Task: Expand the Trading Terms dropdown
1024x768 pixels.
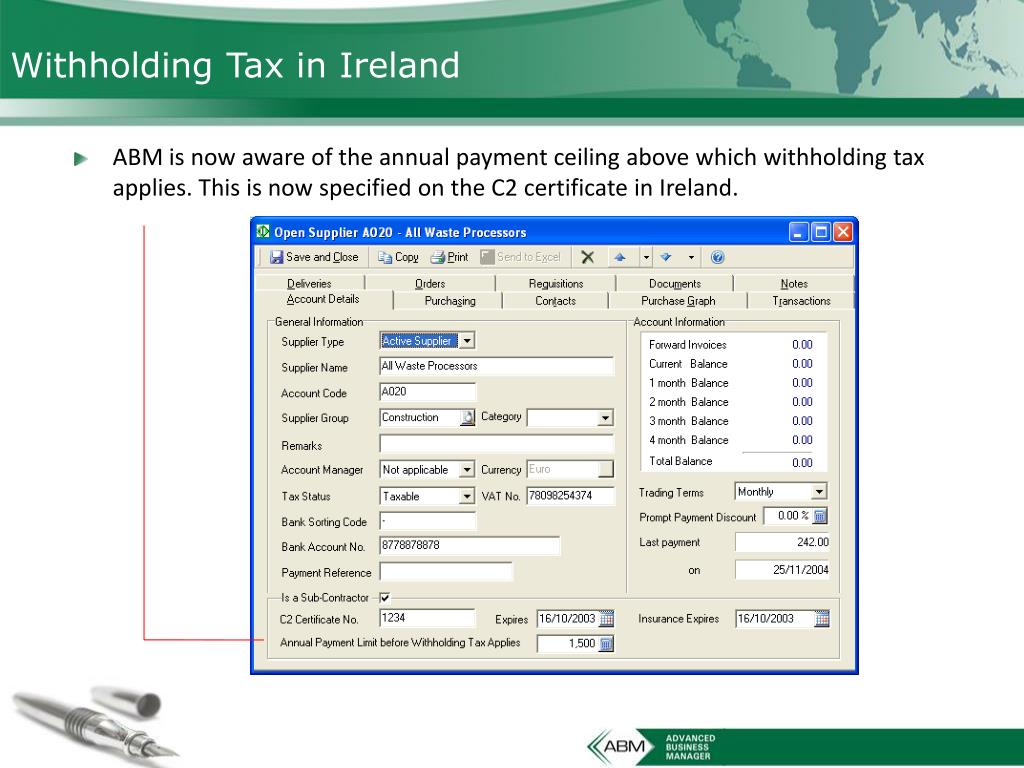Action: [x=819, y=491]
